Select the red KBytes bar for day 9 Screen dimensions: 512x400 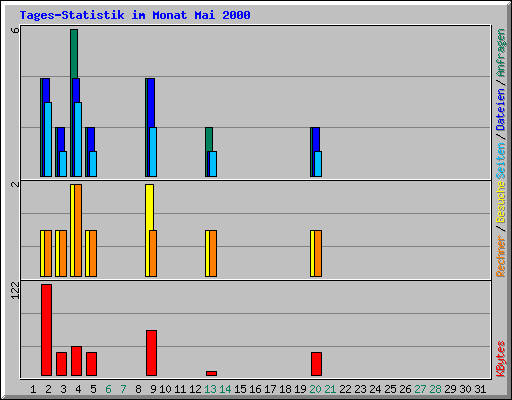tap(151, 353)
